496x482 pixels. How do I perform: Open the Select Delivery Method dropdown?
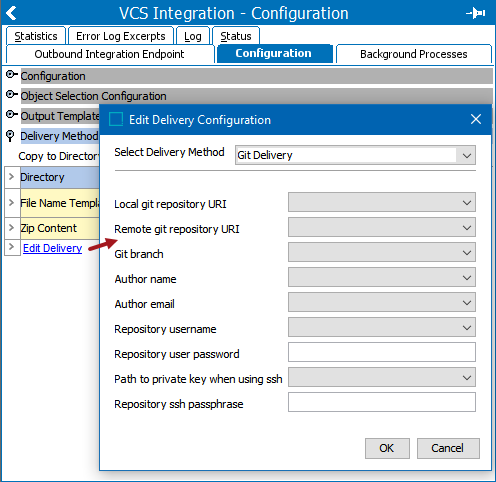pos(467,155)
